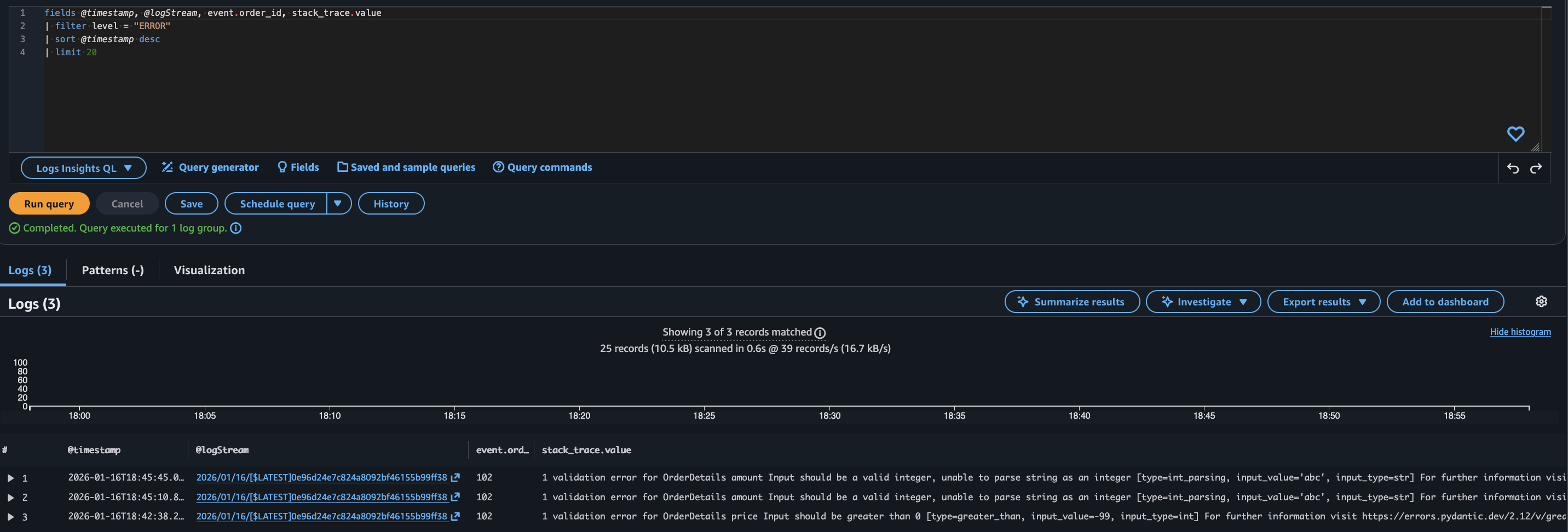Open the Export results dropdown

coord(1323,302)
